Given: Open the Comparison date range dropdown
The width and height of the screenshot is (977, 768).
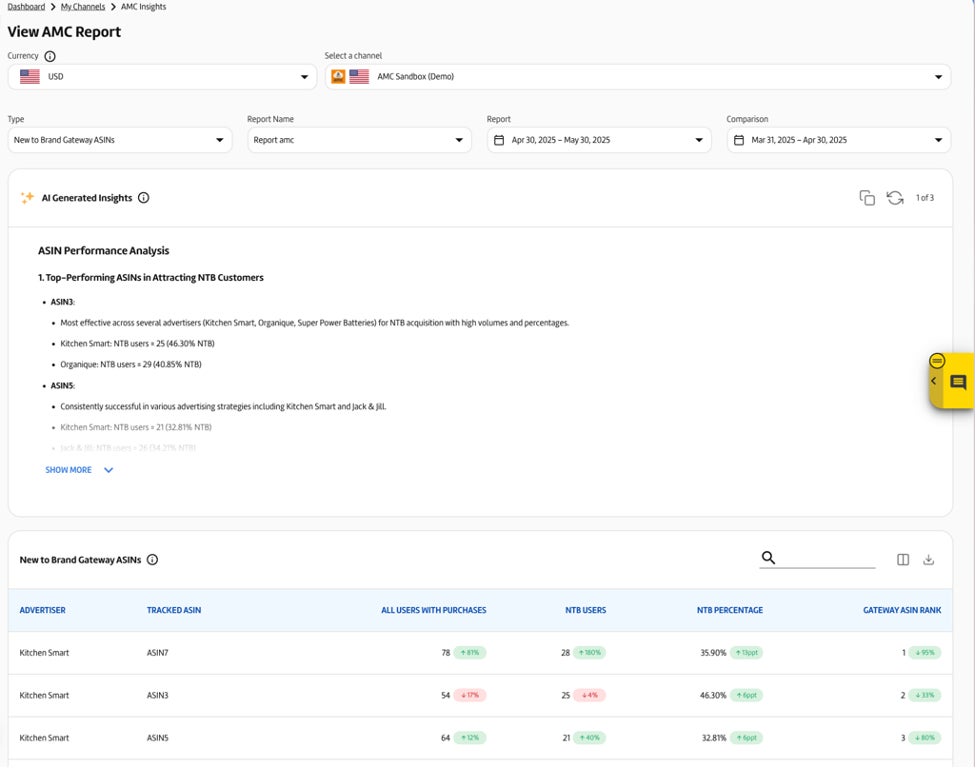Looking at the screenshot, I should [838, 140].
